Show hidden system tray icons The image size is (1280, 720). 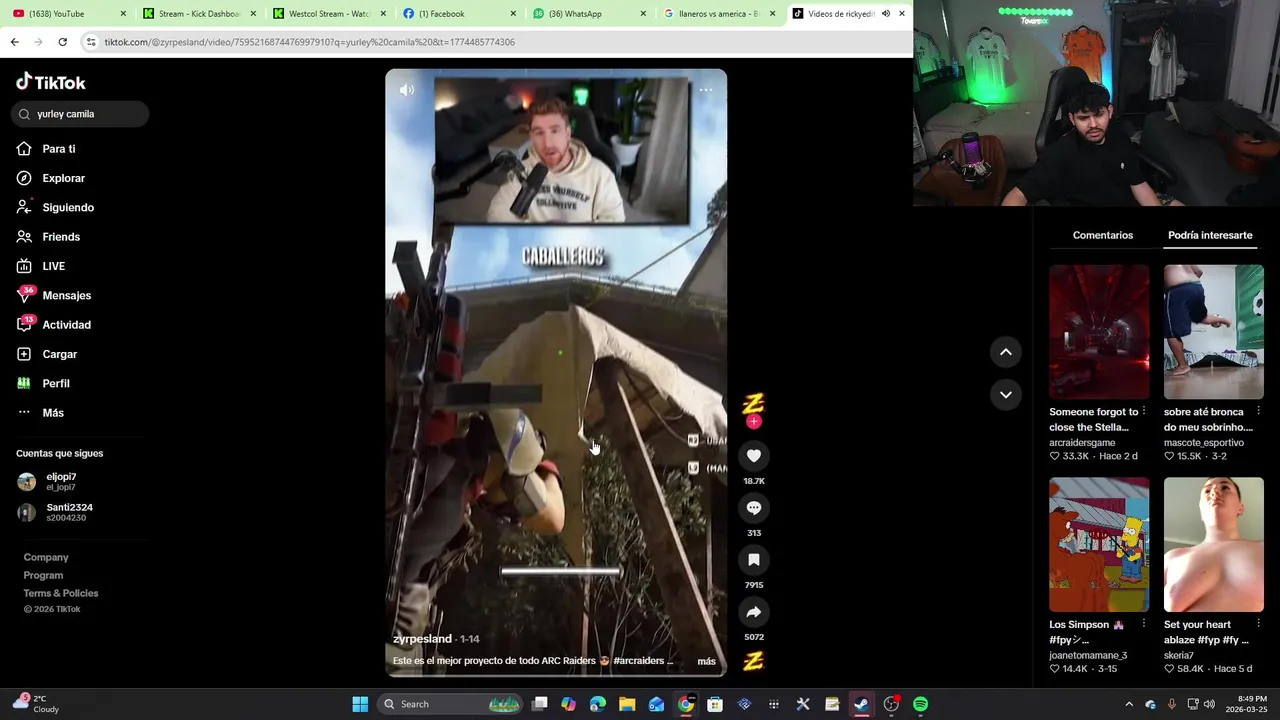(x=1129, y=704)
